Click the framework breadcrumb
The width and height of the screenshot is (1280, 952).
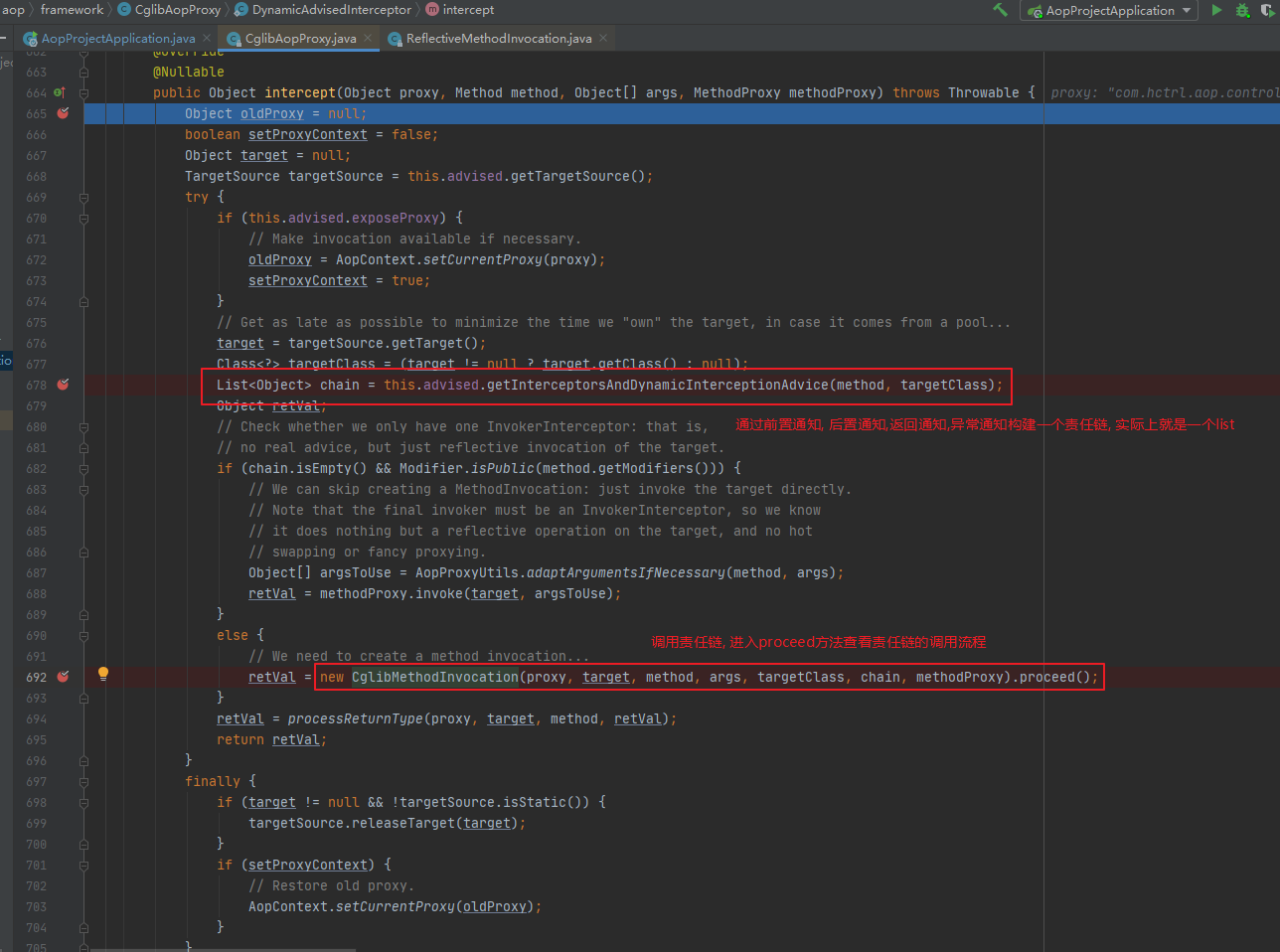pos(72,10)
